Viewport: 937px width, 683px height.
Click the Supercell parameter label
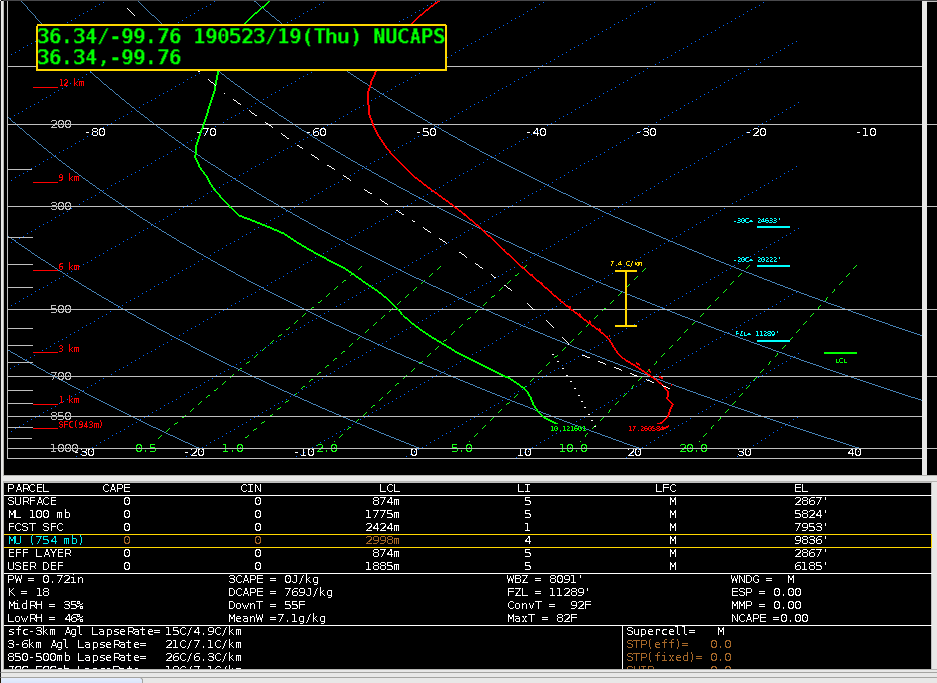tap(660, 632)
